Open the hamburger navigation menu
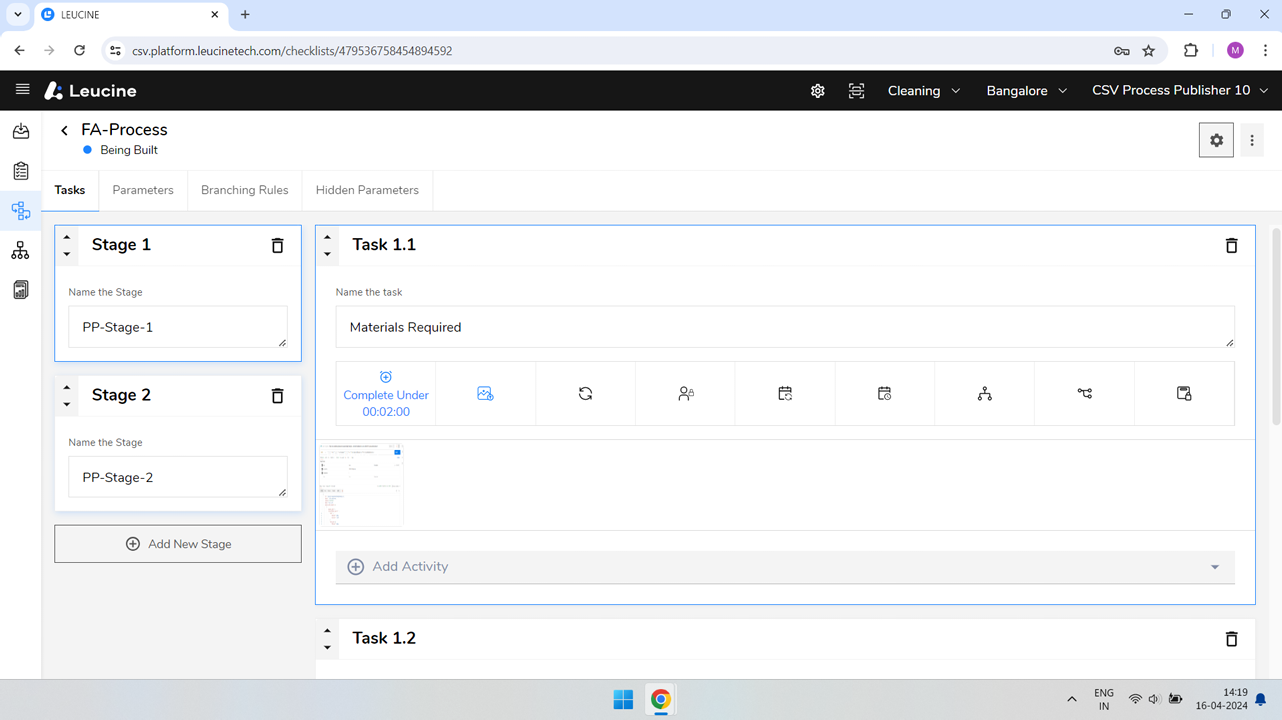Image resolution: width=1282 pixels, height=720 pixels. point(22,90)
